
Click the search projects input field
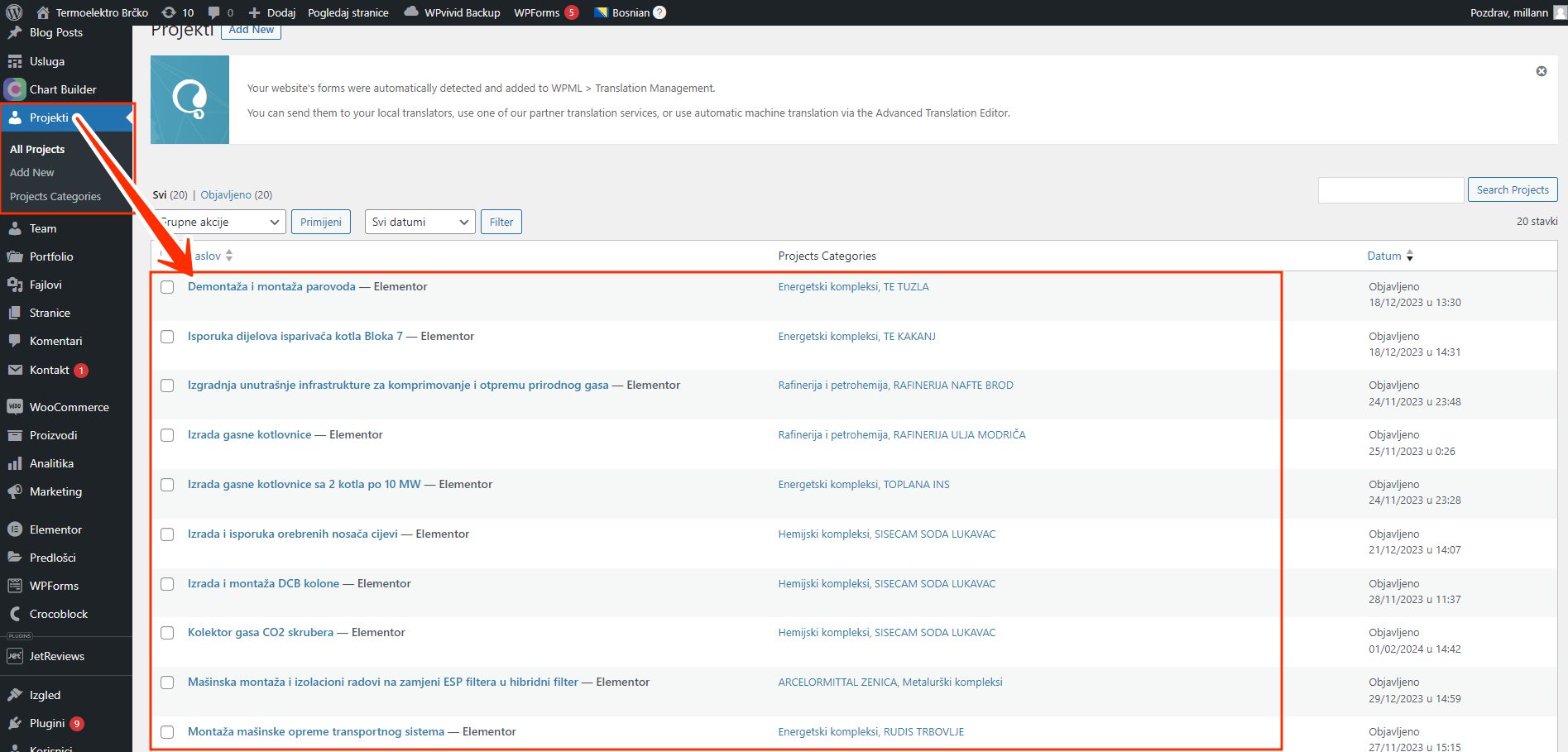1391,189
